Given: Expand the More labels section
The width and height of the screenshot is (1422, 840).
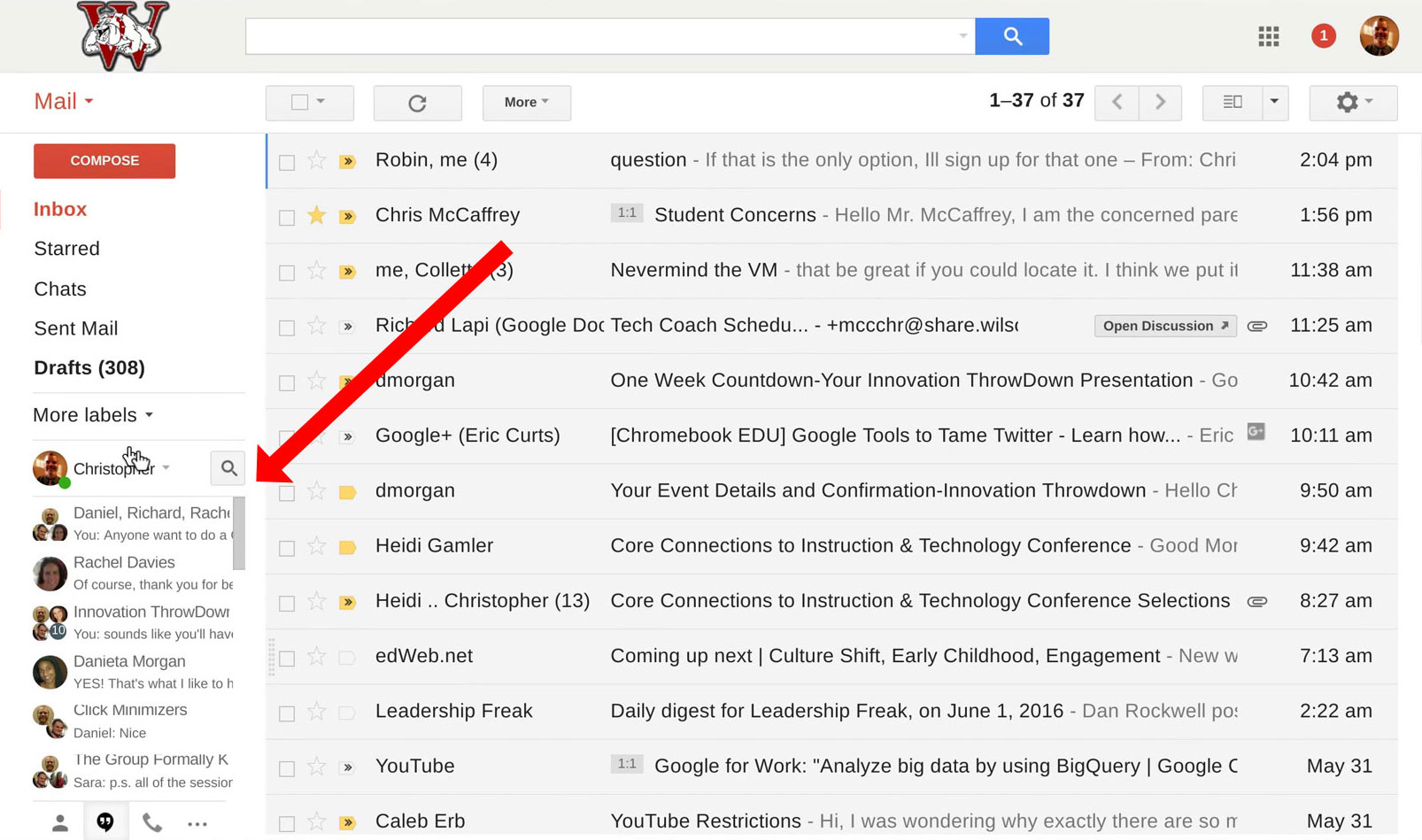Looking at the screenshot, I should 93,415.
